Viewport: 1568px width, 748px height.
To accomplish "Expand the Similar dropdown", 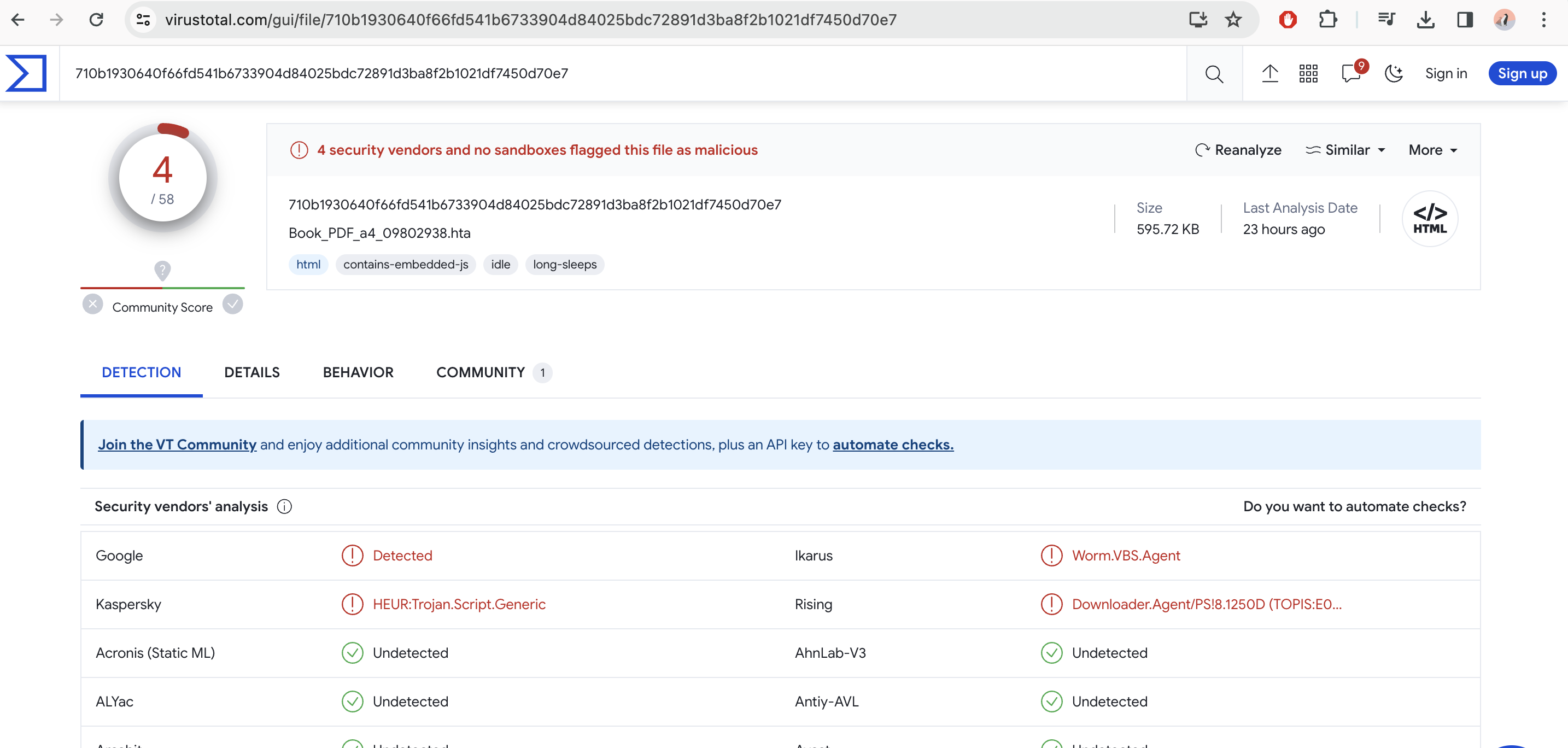I will click(1346, 150).
